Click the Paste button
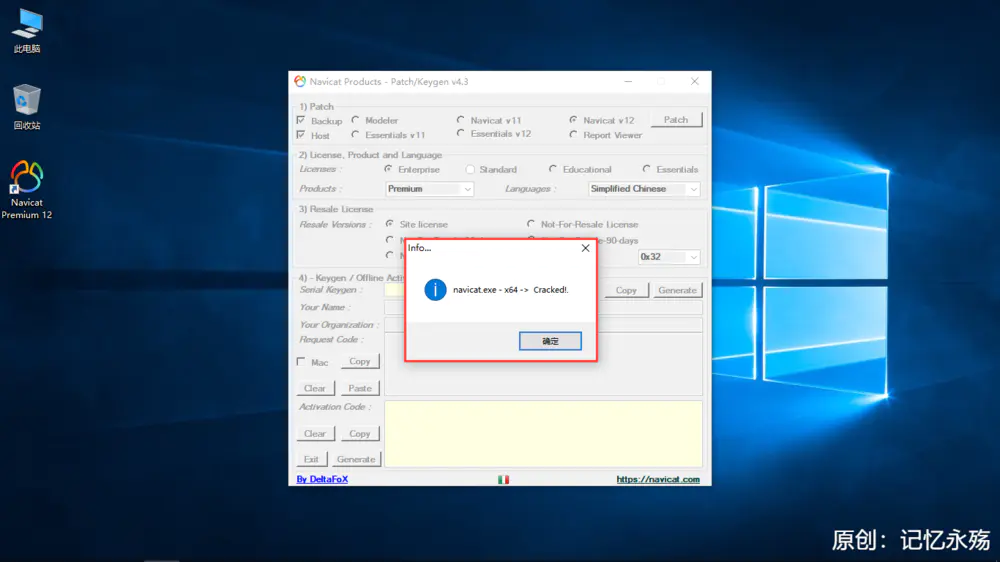The image size is (1000, 562). 360,388
